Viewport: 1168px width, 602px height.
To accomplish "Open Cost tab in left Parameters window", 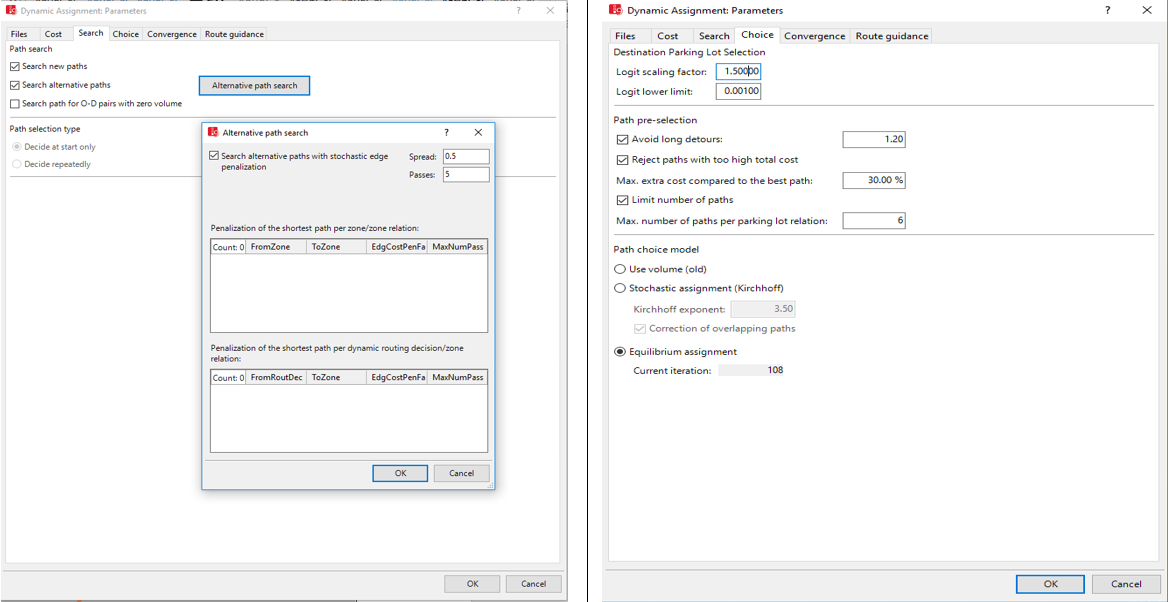I will click(53, 34).
